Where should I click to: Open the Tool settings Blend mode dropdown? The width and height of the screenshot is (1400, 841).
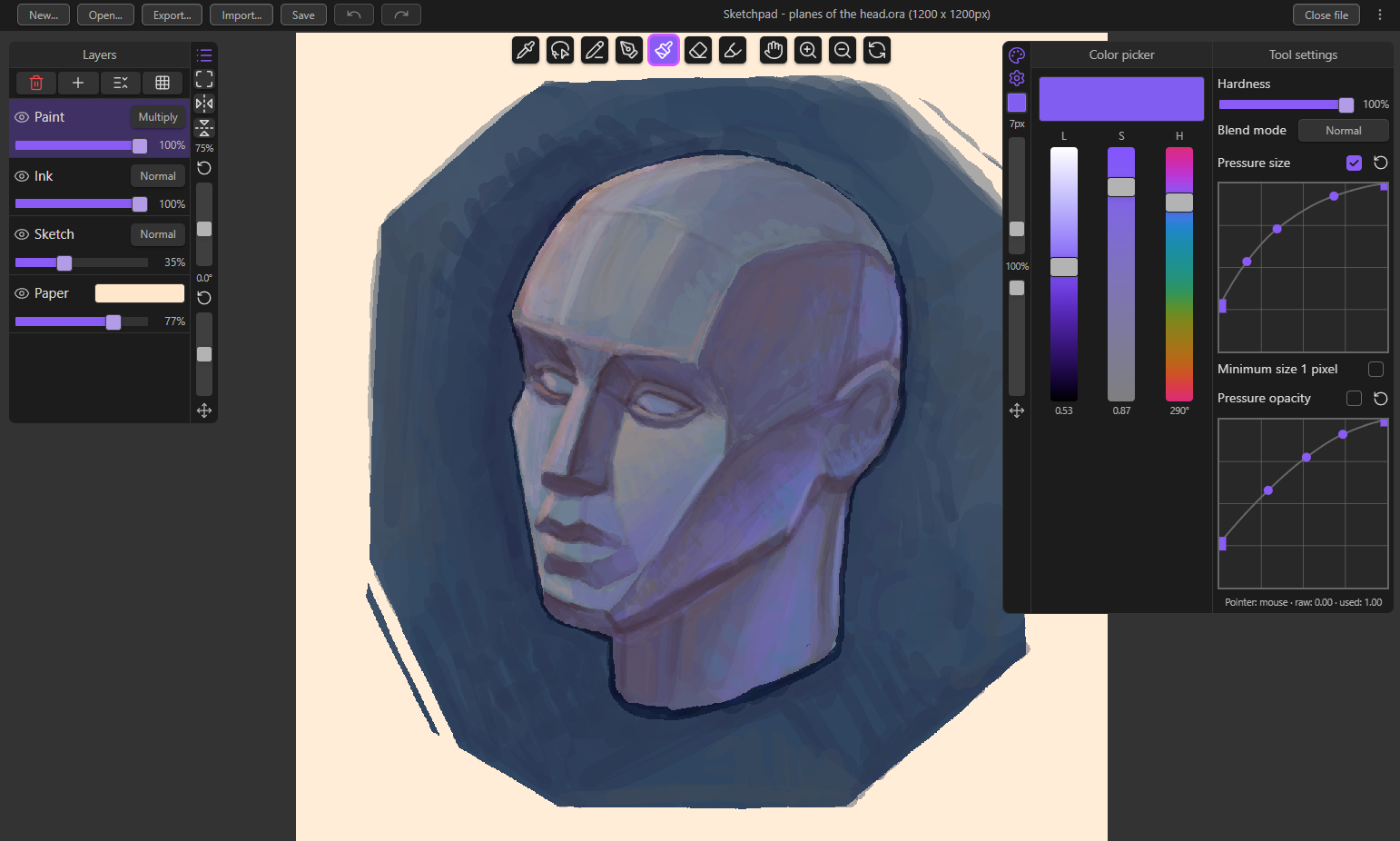(1344, 131)
